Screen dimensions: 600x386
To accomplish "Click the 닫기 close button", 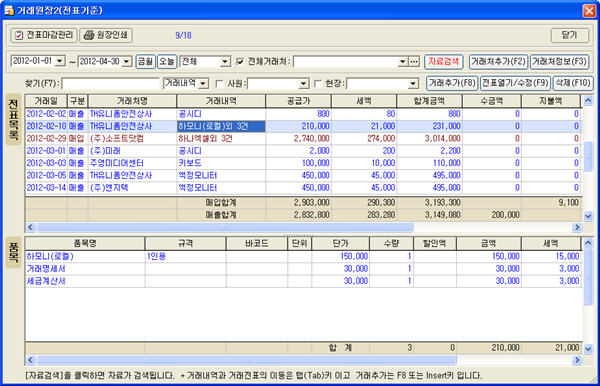I will point(569,35).
